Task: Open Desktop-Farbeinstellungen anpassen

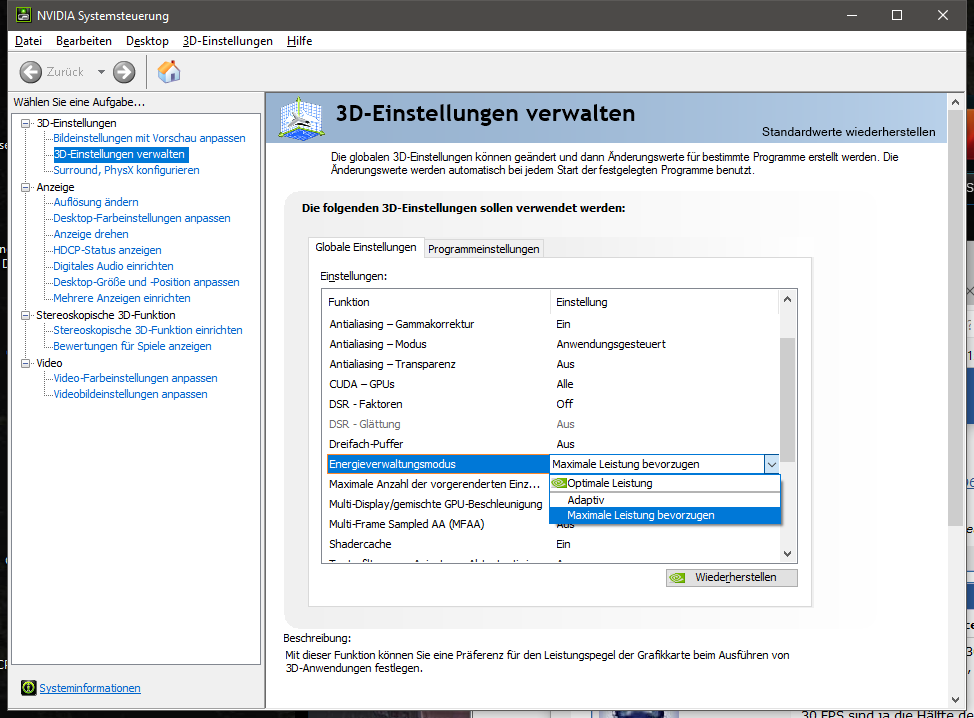Action: 142,218
